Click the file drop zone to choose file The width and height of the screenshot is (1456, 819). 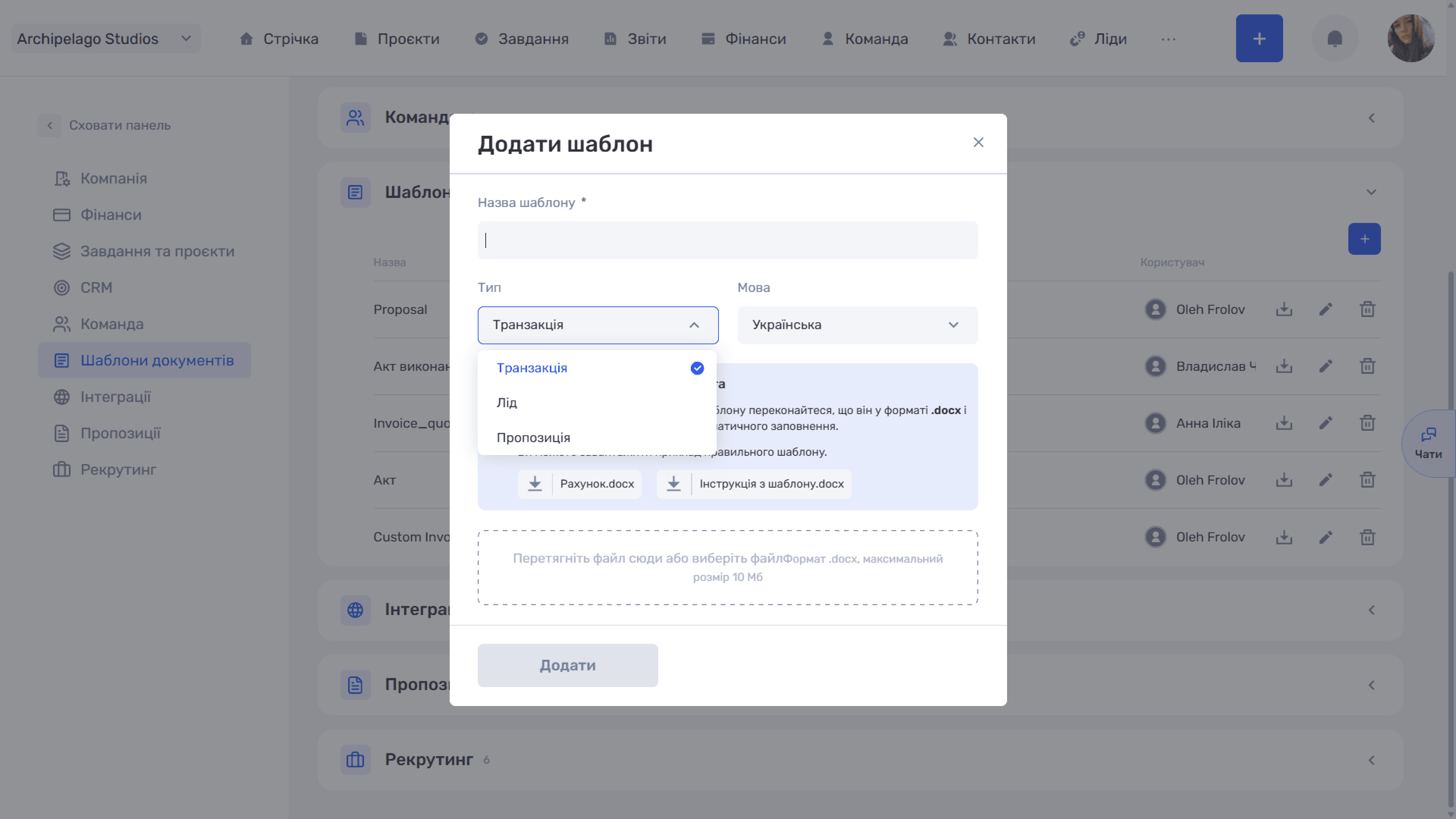point(728,568)
